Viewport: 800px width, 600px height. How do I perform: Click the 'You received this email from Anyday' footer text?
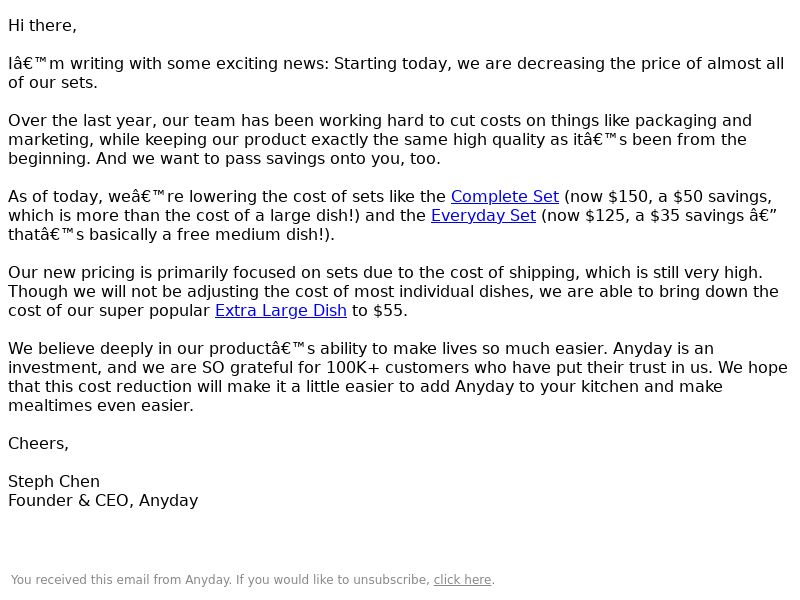[x=121, y=580]
